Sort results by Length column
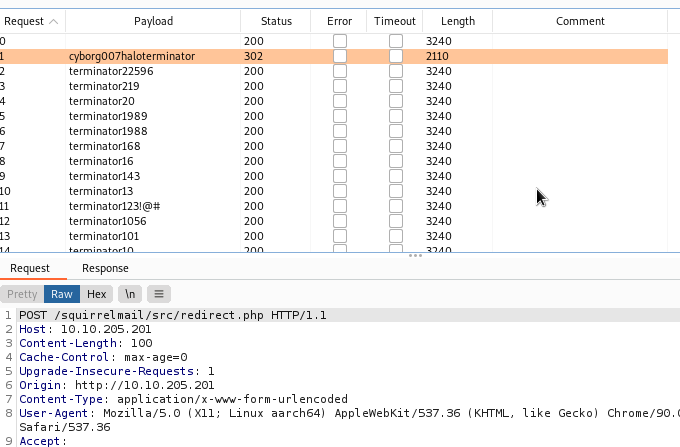 (x=458, y=21)
